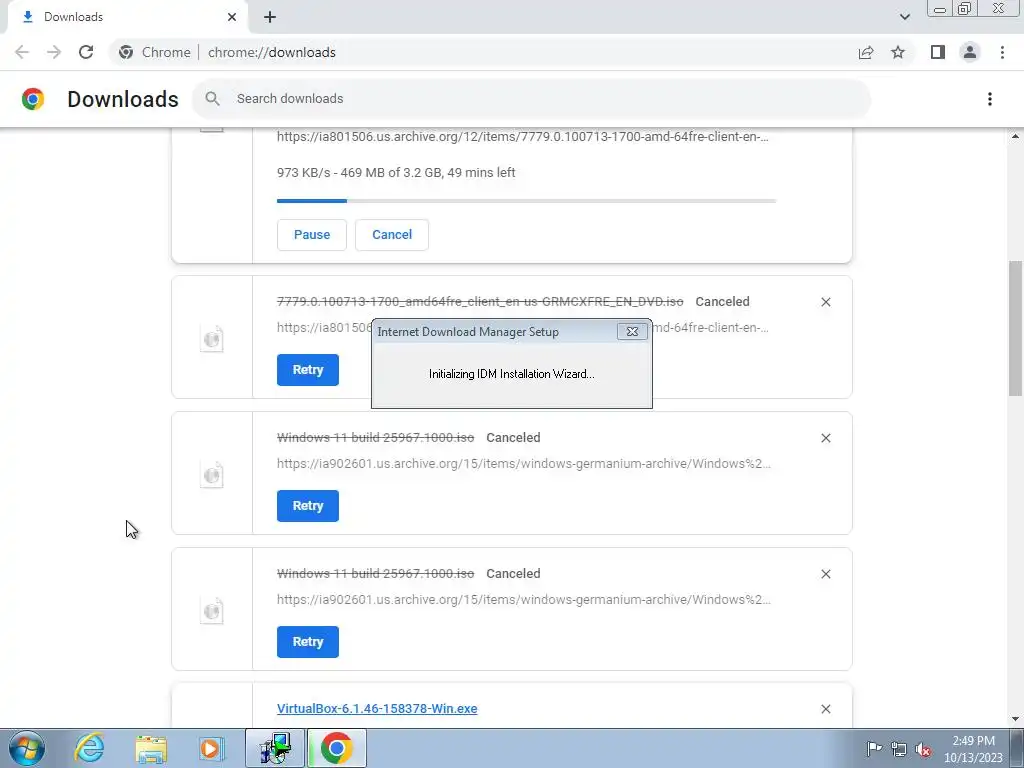Click the Chrome site info chip
Screen dimensions: 1024x768
154,52
